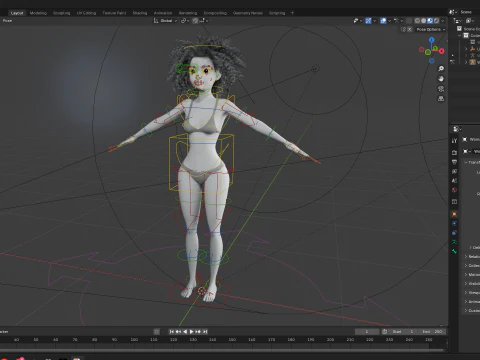Open the Armature data properties tab icon
The image size is (480, 360).
(x=454, y=242)
